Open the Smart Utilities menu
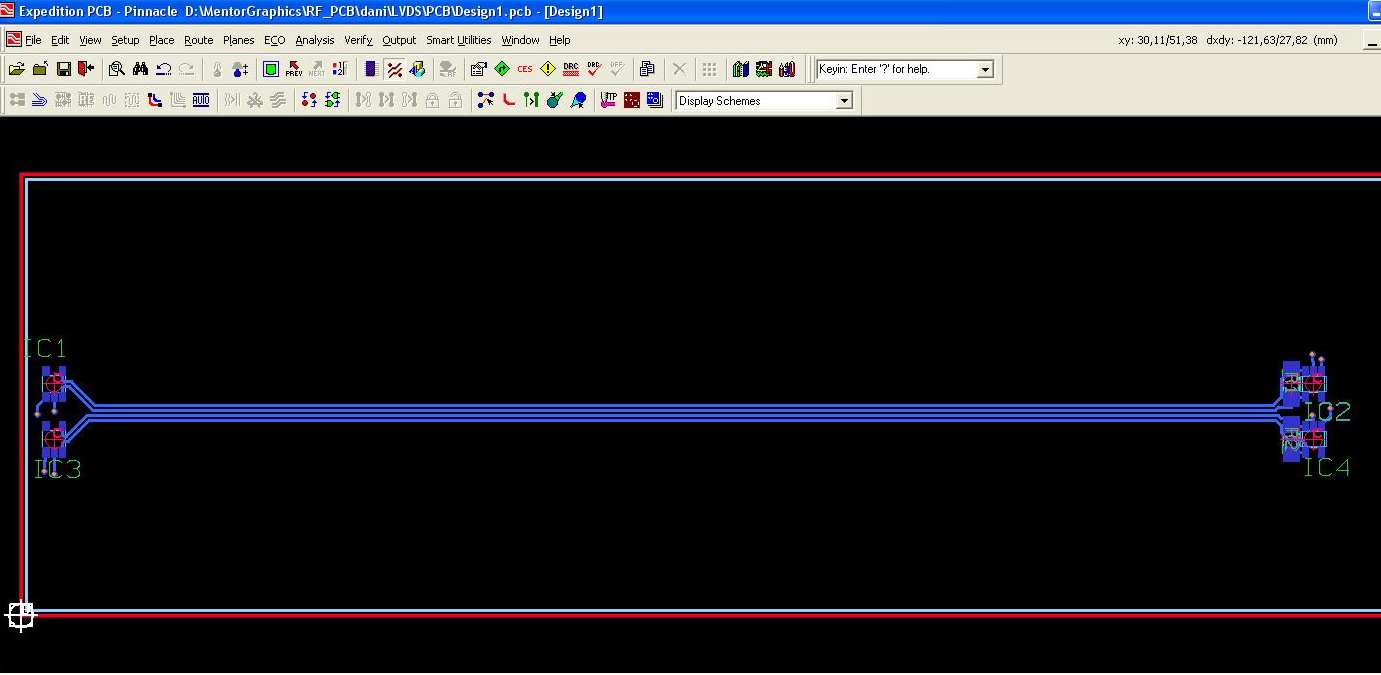 tap(458, 40)
